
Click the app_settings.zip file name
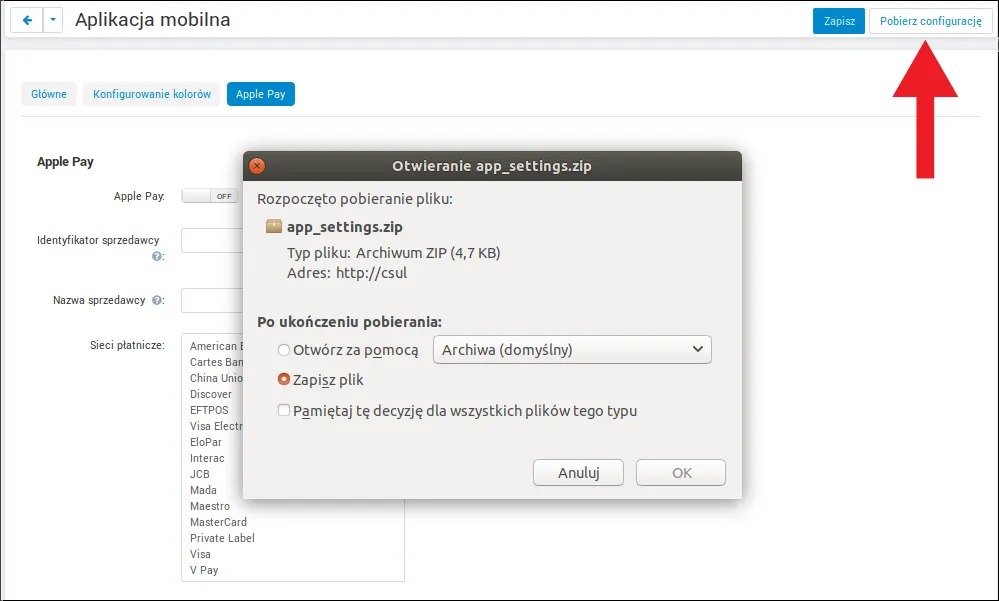(x=345, y=227)
